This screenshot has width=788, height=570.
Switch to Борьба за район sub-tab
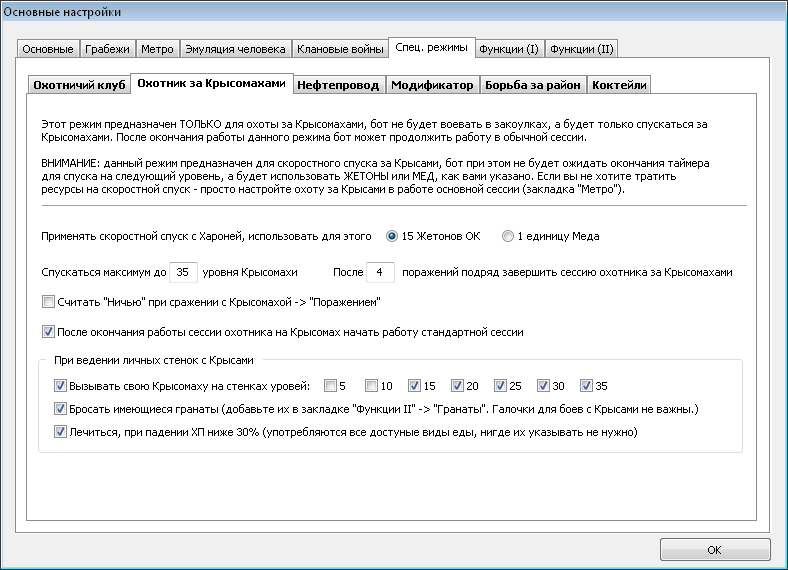[533, 85]
